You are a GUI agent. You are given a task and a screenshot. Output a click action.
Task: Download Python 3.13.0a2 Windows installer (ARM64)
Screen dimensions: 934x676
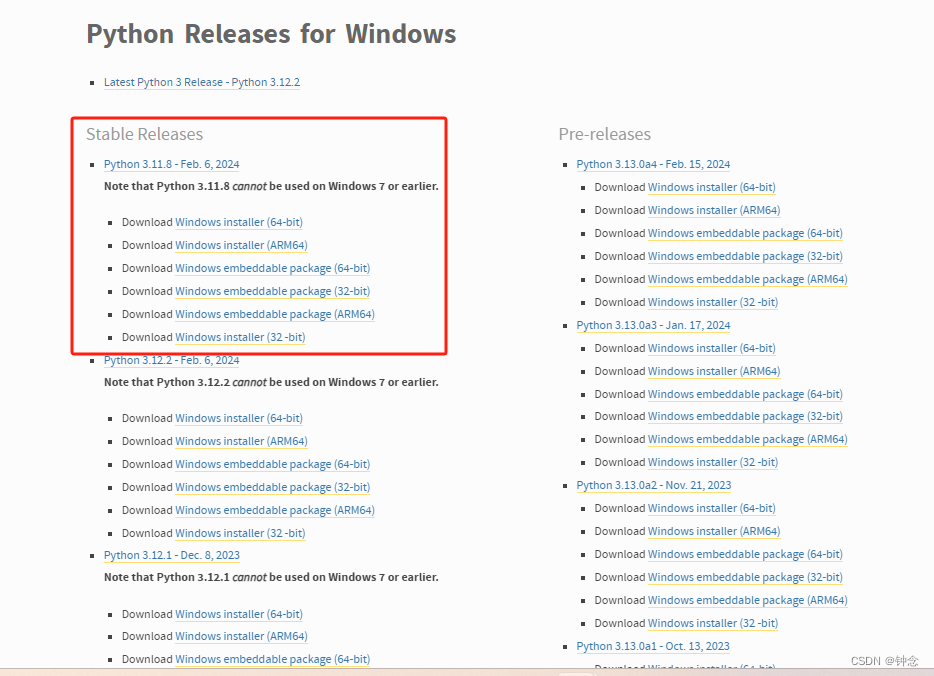pyautogui.click(x=714, y=531)
